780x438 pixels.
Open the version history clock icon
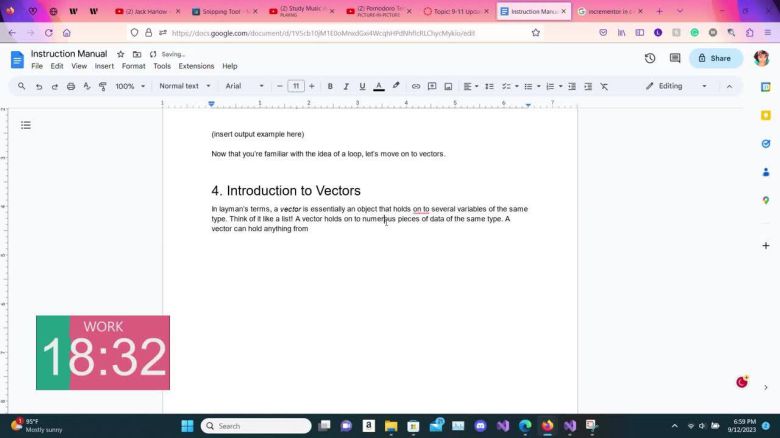(x=650, y=58)
